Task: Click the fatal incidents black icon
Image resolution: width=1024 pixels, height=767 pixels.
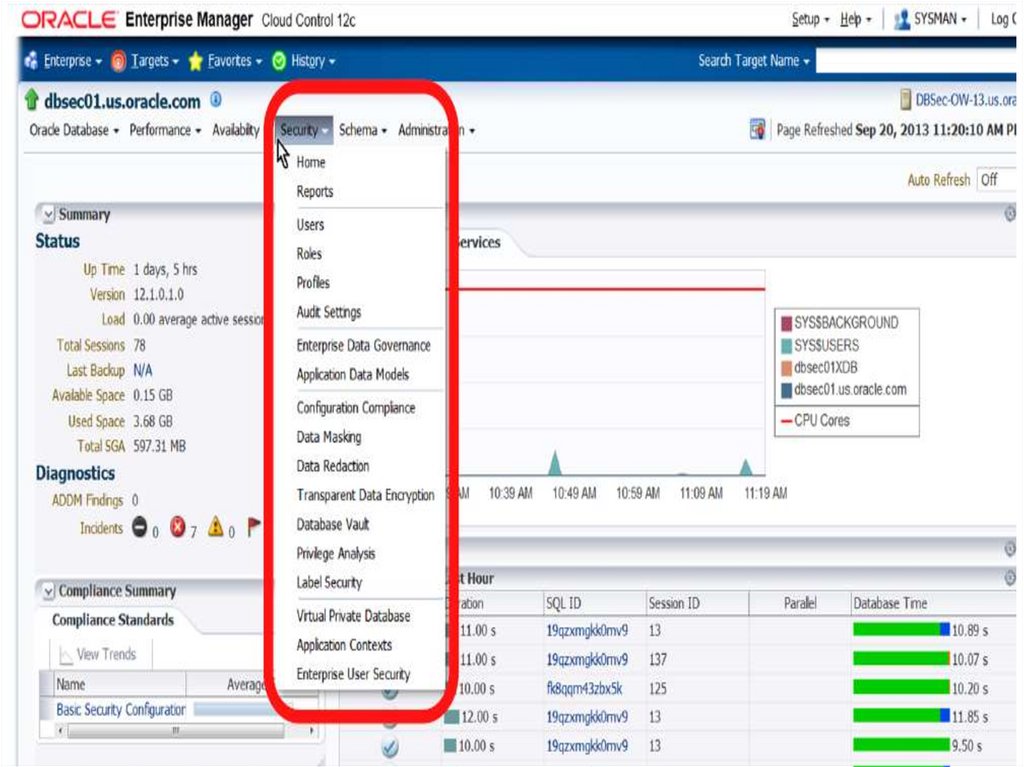Action: coord(140,527)
